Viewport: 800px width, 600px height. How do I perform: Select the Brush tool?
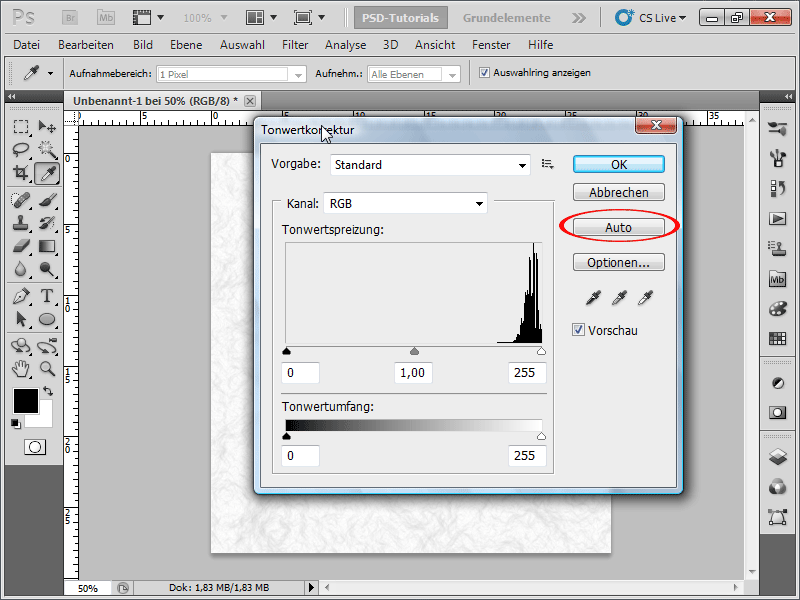(47, 200)
